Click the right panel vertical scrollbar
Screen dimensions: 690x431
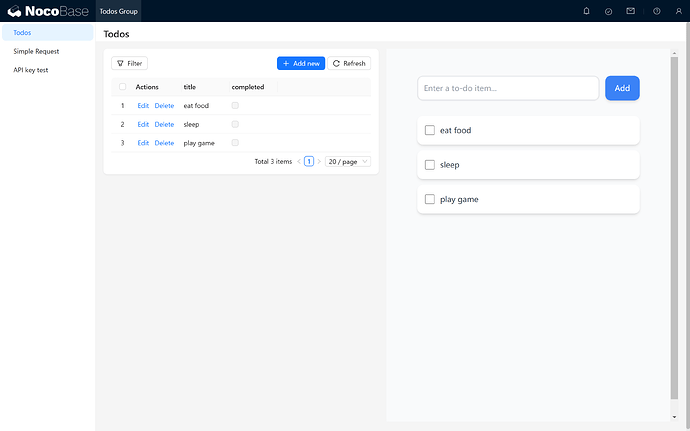[674, 228]
